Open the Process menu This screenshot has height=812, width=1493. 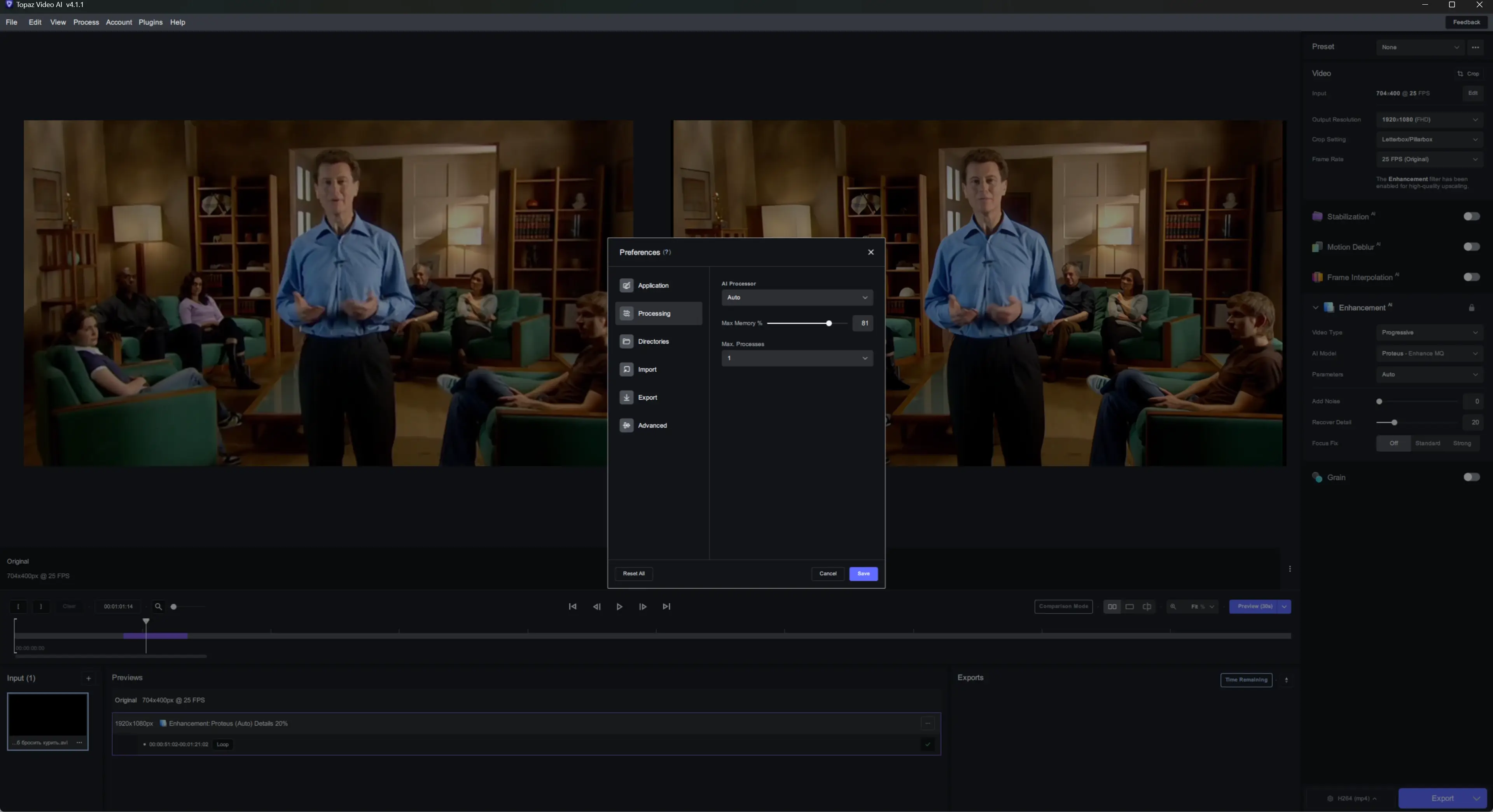tap(86, 22)
